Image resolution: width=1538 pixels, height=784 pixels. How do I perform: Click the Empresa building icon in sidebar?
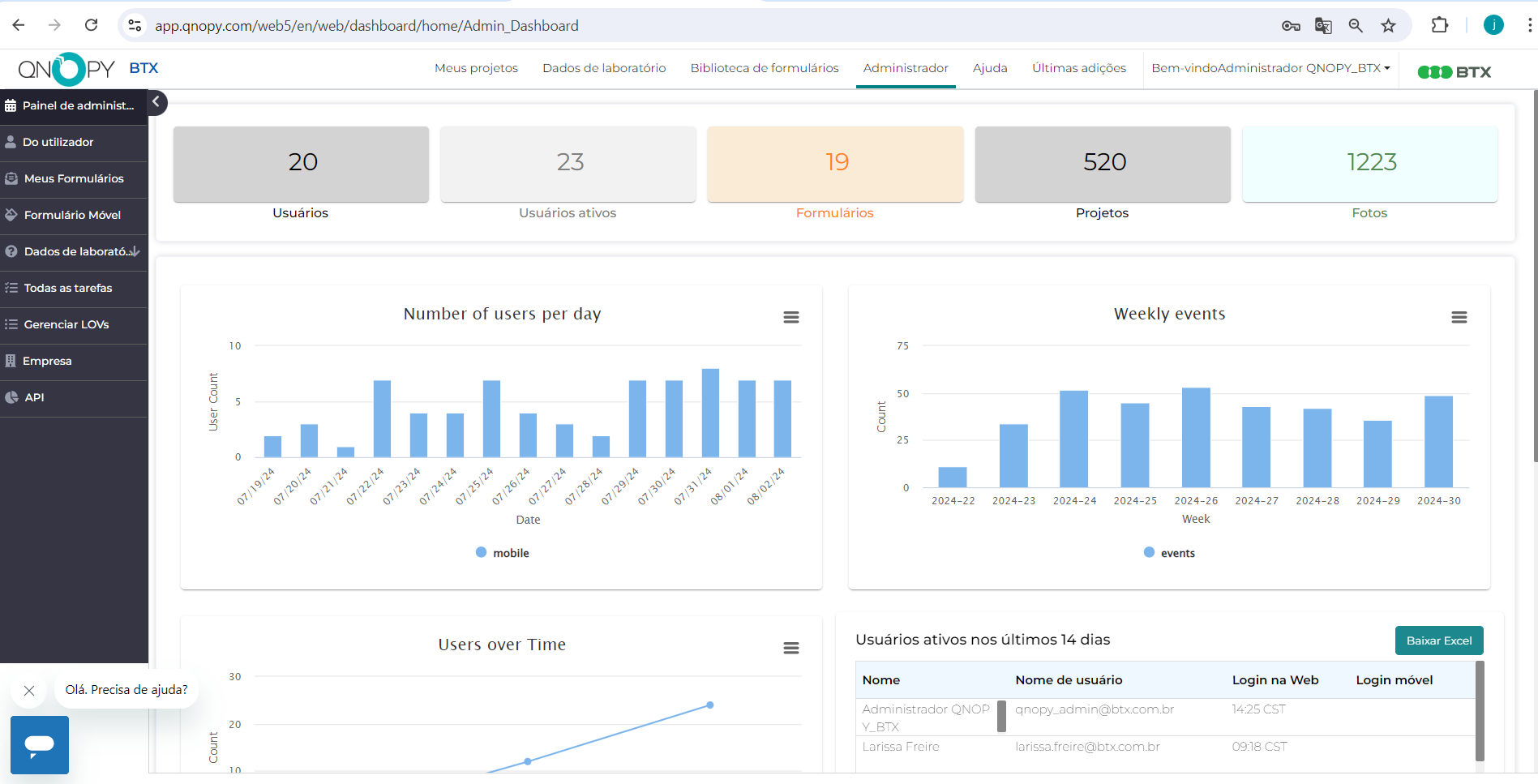11,361
